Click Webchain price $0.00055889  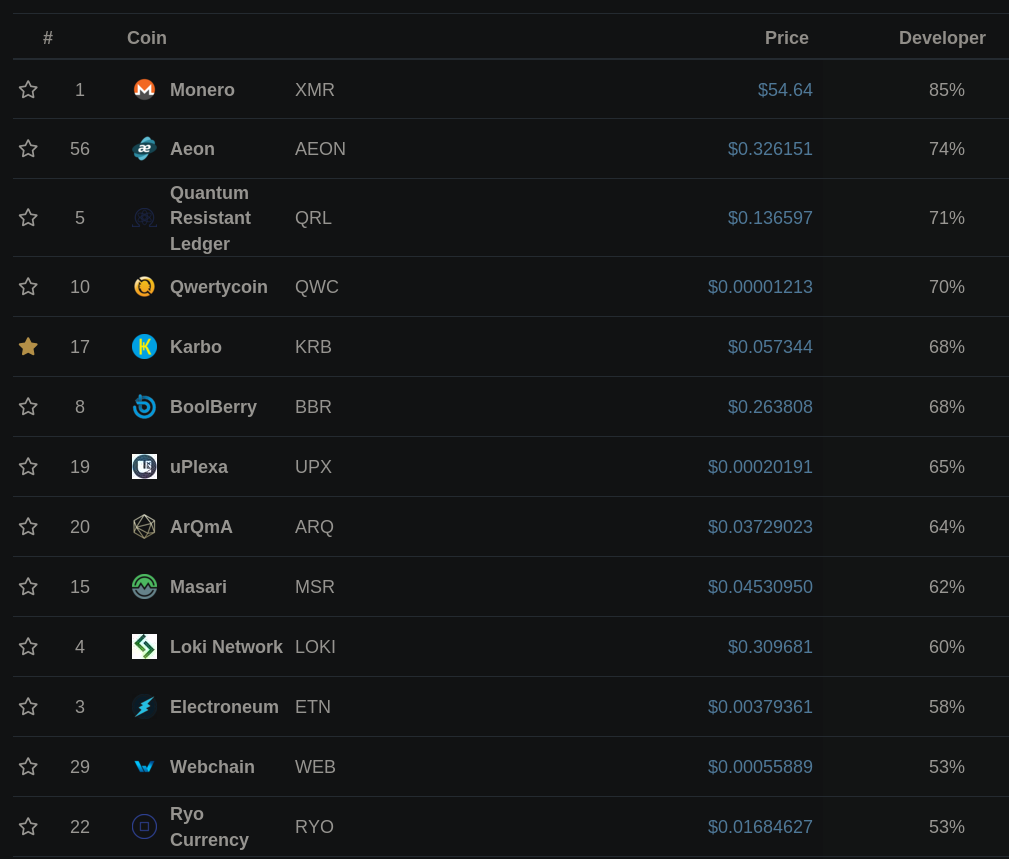760,766
